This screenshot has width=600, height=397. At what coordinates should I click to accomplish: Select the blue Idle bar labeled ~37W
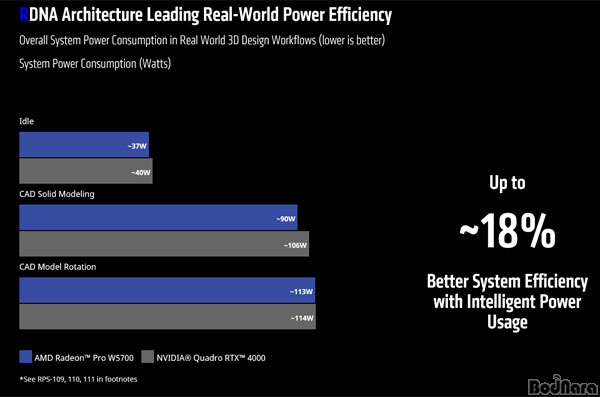click(84, 145)
